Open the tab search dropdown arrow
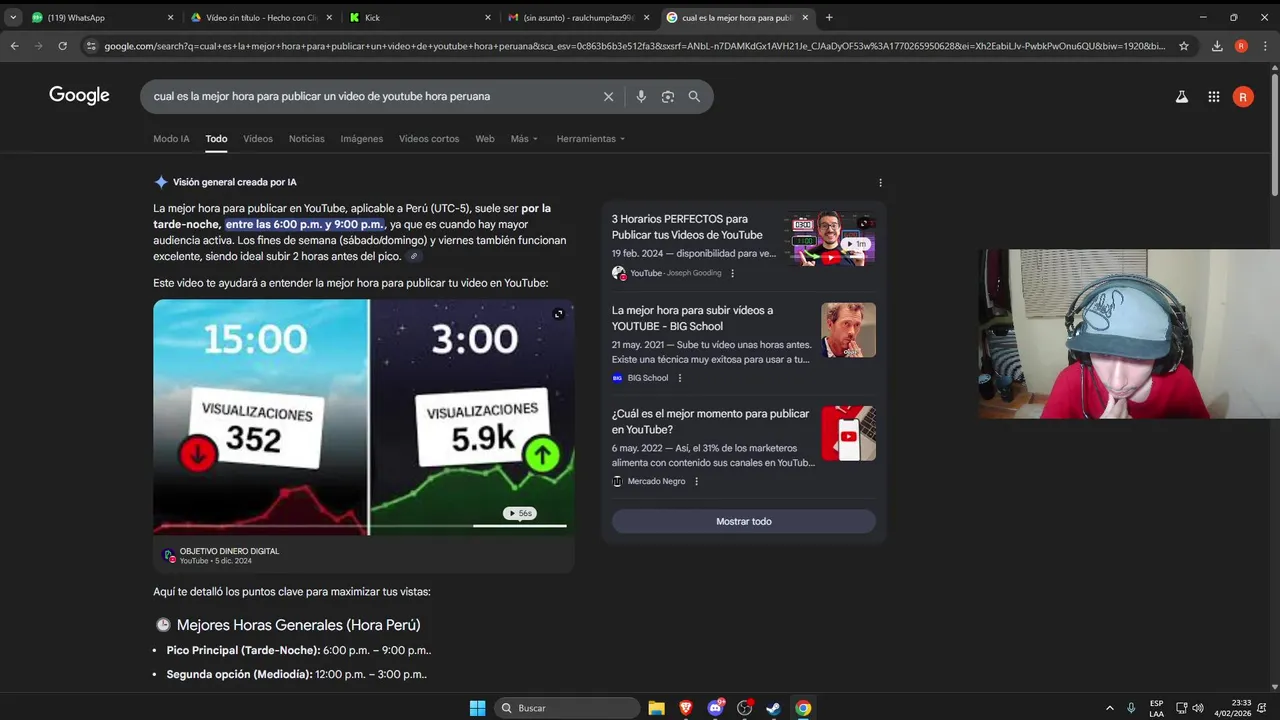The width and height of the screenshot is (1280, 720). (13, 17)
